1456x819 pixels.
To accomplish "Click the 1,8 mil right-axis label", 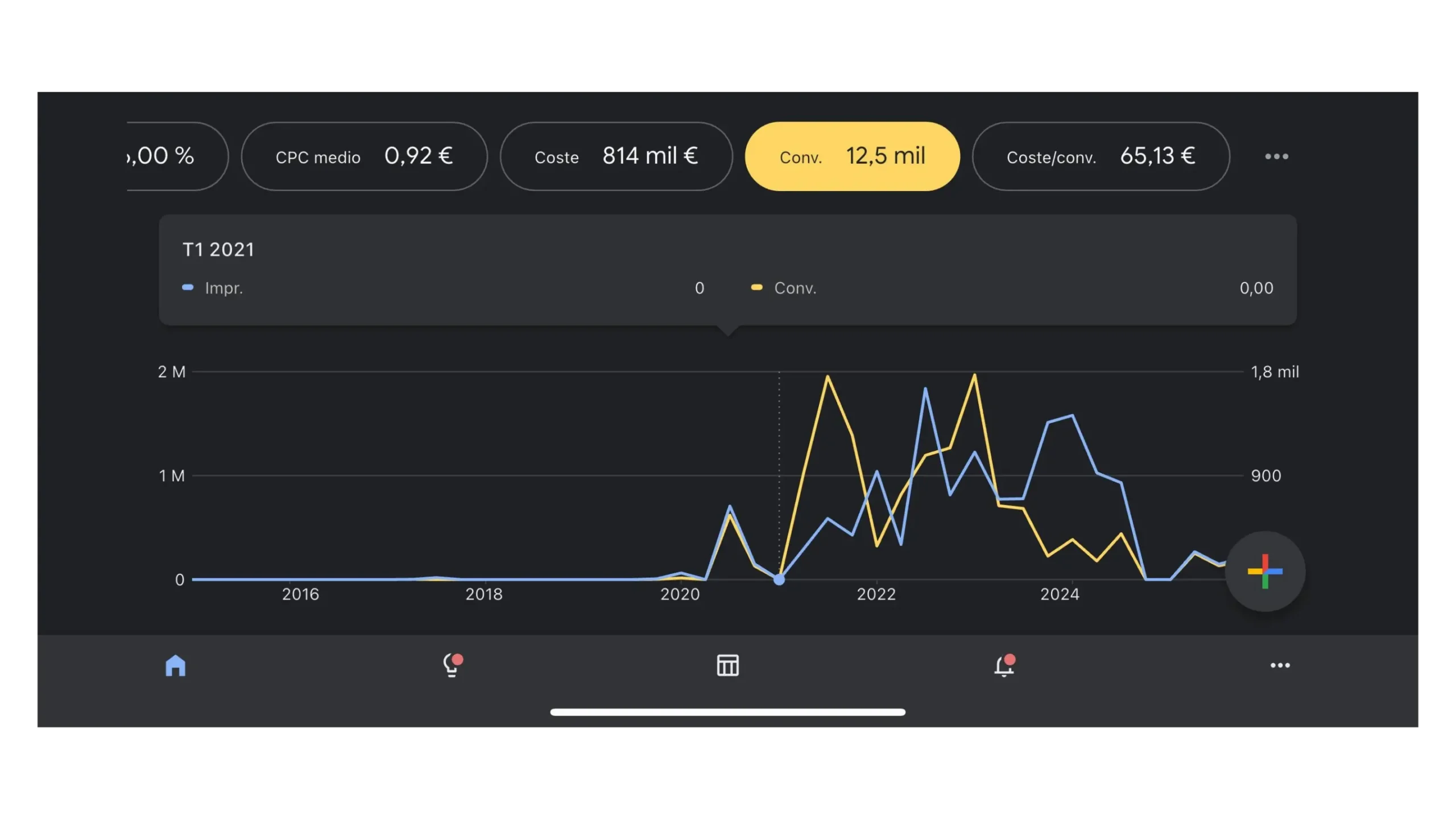I will click(x=1275, y=371).
